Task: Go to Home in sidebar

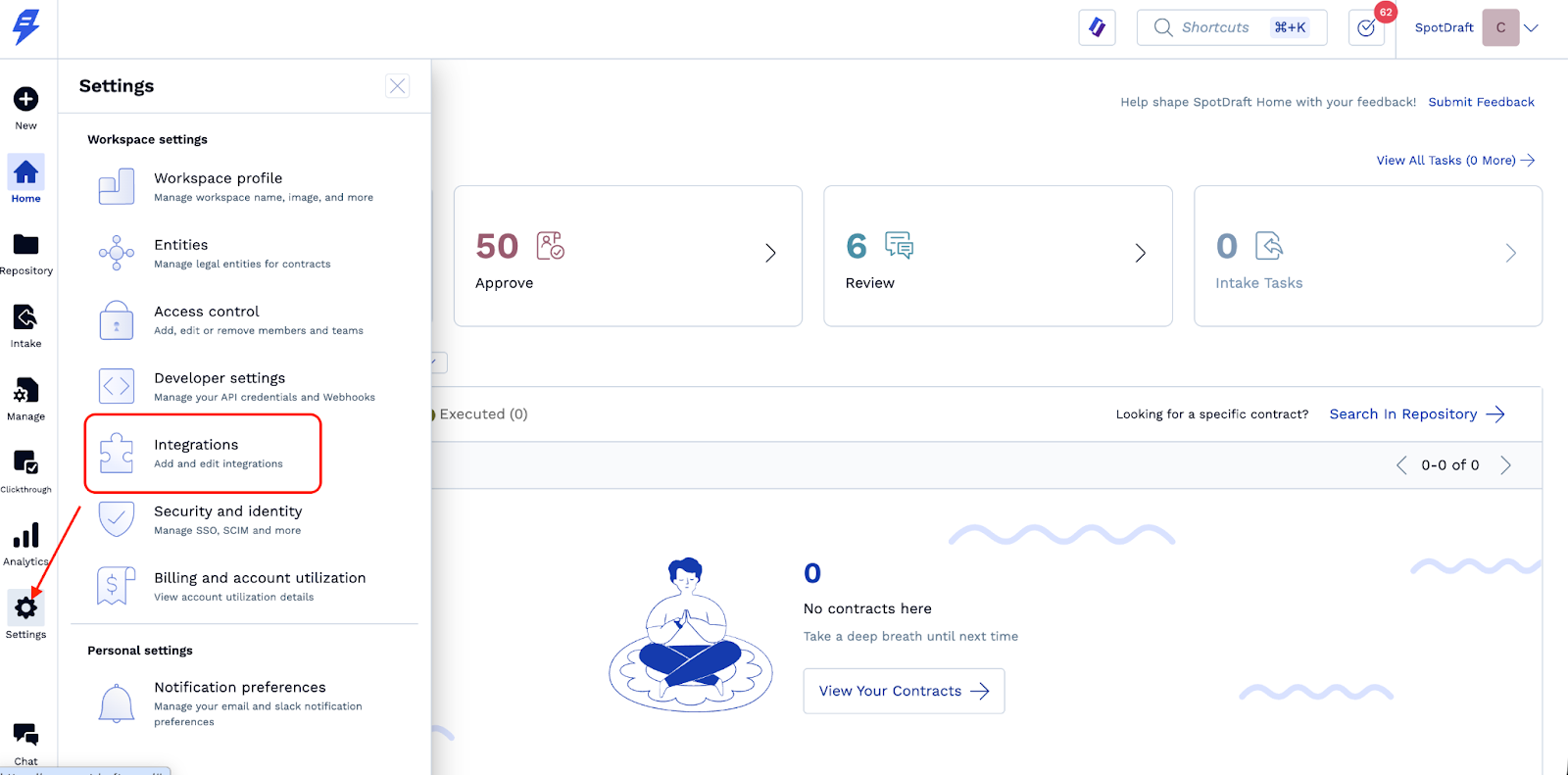Action: (x=26, y=180)
